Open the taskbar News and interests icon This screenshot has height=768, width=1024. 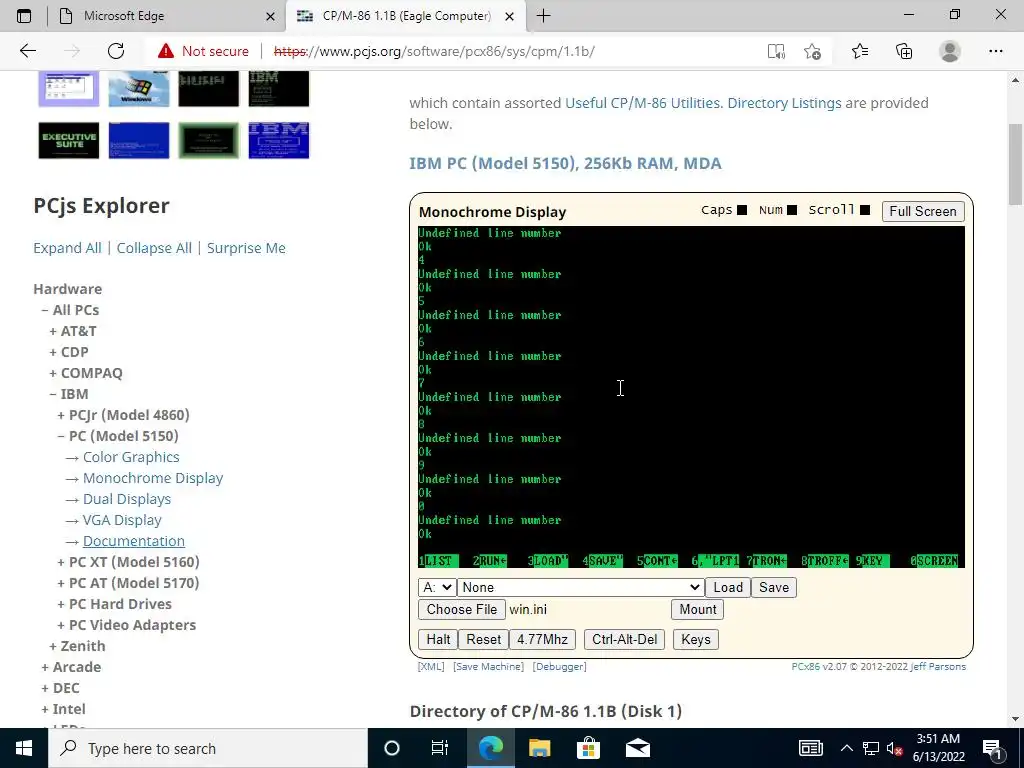[x=810, y=748]
